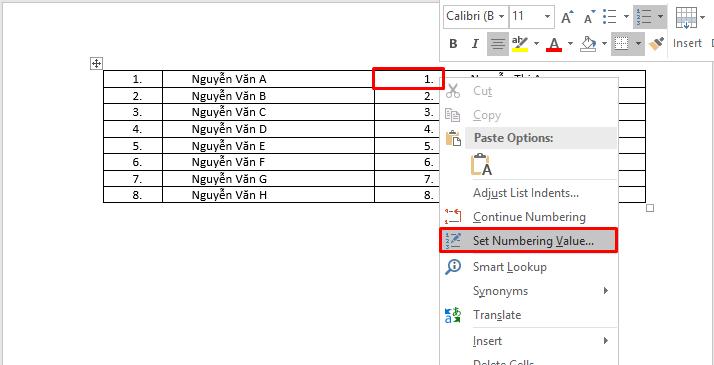Click the number cell beside Nguyễn Văn A
The image size is (714, 365).
(133, 79)
